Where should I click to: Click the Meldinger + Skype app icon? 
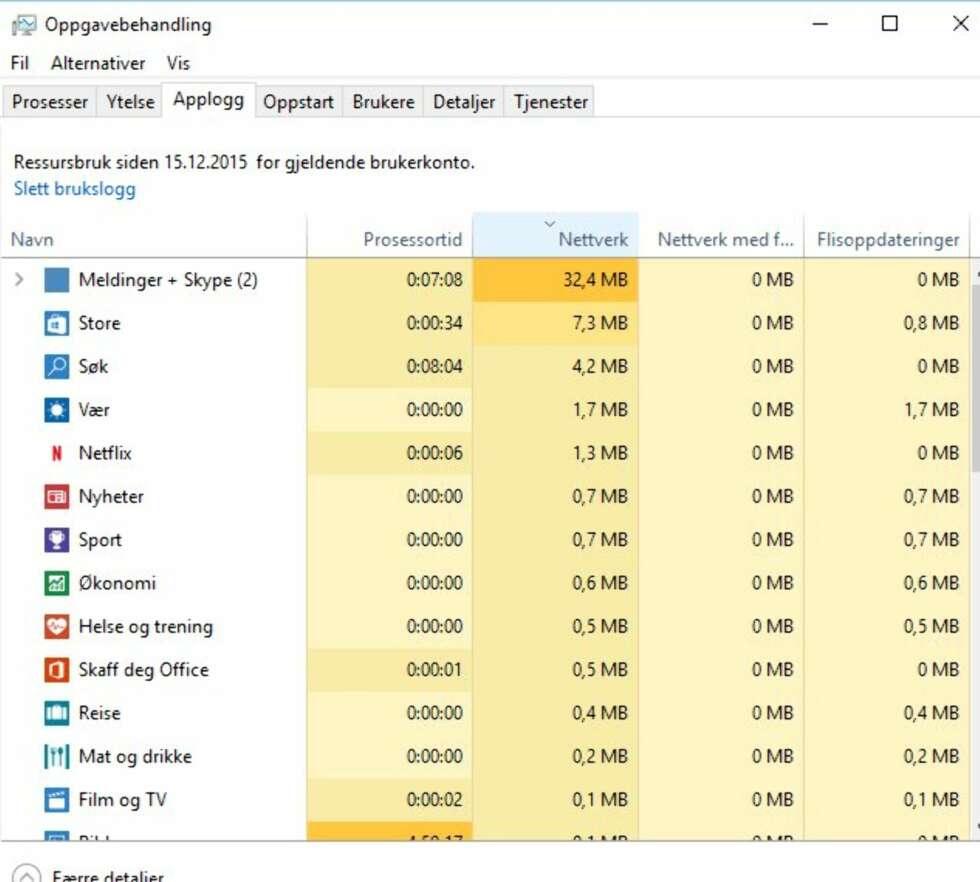tap(56, 279)
